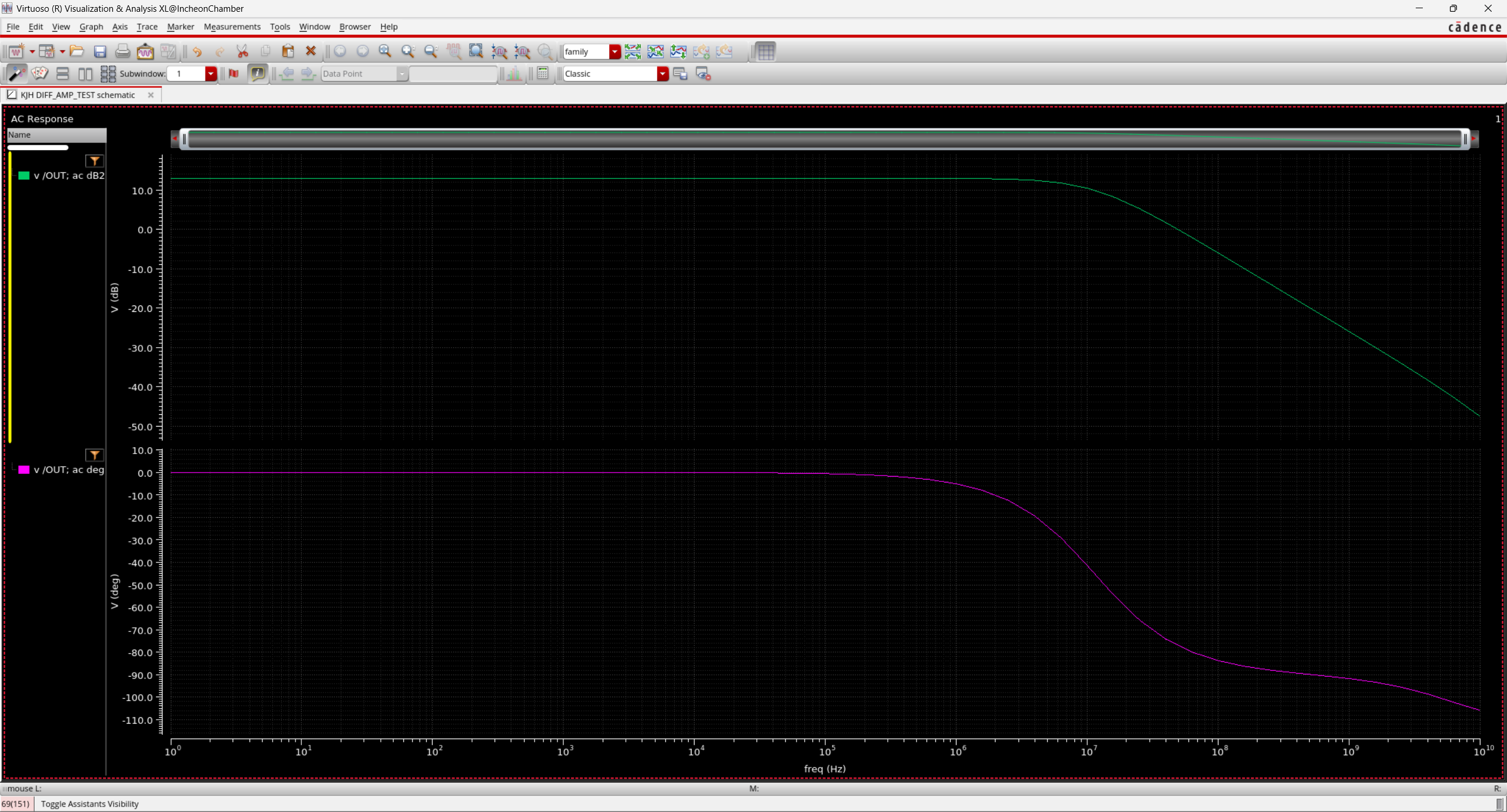Toggle the info balloon tooltip button
Image resolution: width=1507 pixels, height=812 pixels.
point(257,74)
